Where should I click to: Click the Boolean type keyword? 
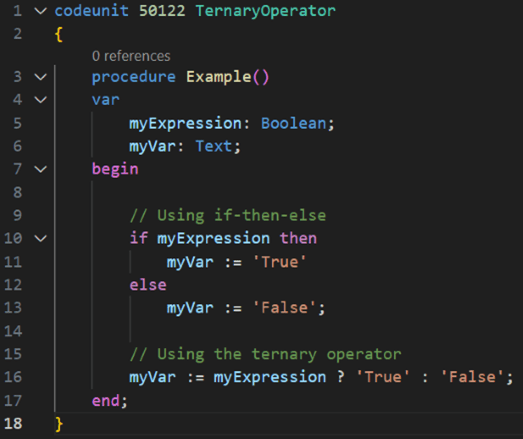point(294,123)
